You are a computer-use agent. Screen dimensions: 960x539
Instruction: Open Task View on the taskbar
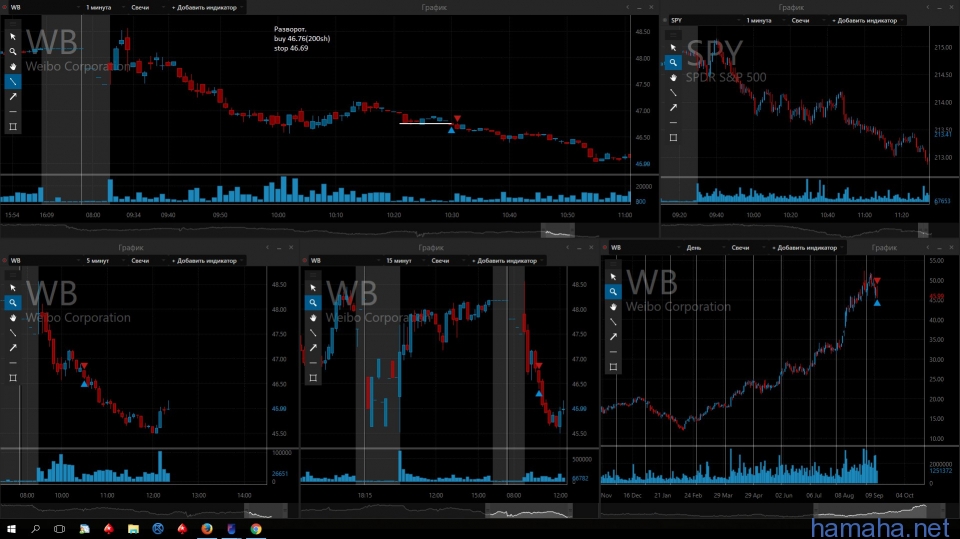[59, 529]
